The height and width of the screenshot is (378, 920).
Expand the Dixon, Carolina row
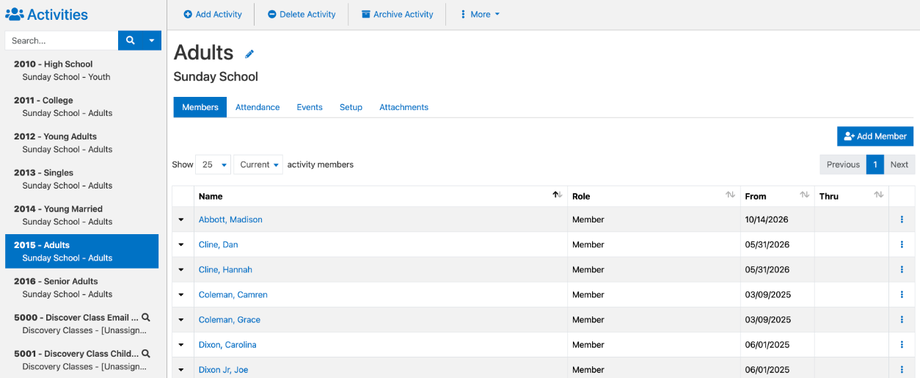coord(181,345)
